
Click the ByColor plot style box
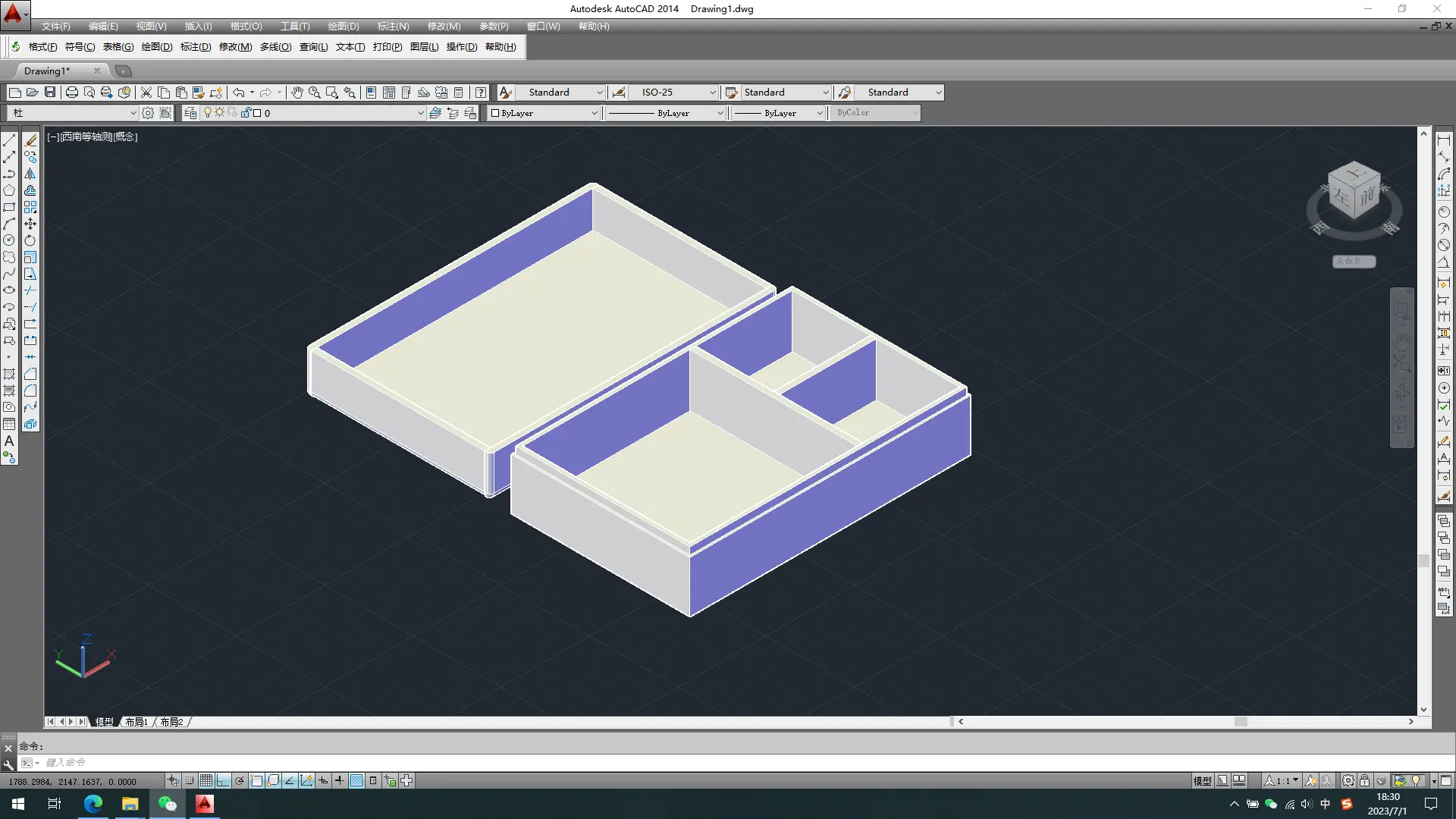[874, 113]
